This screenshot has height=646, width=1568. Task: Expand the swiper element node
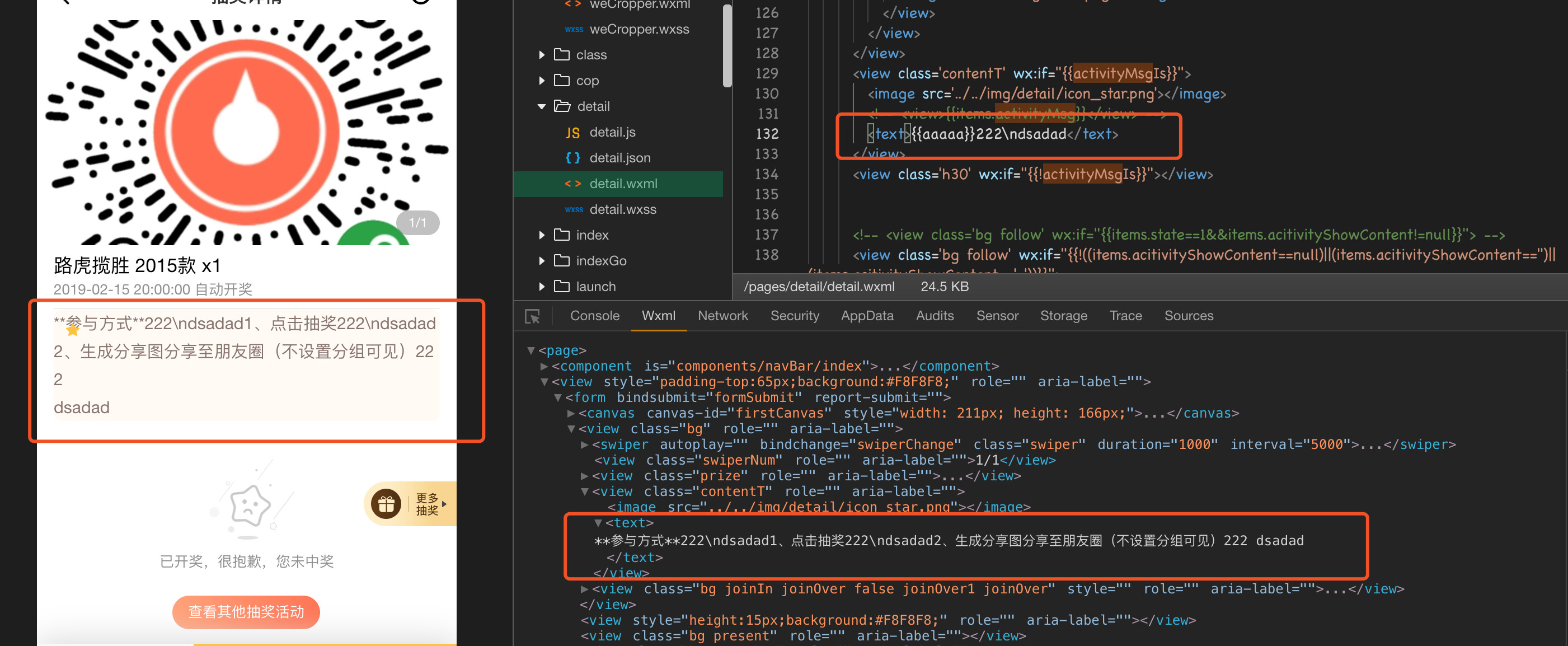click(x=584, y=444)
